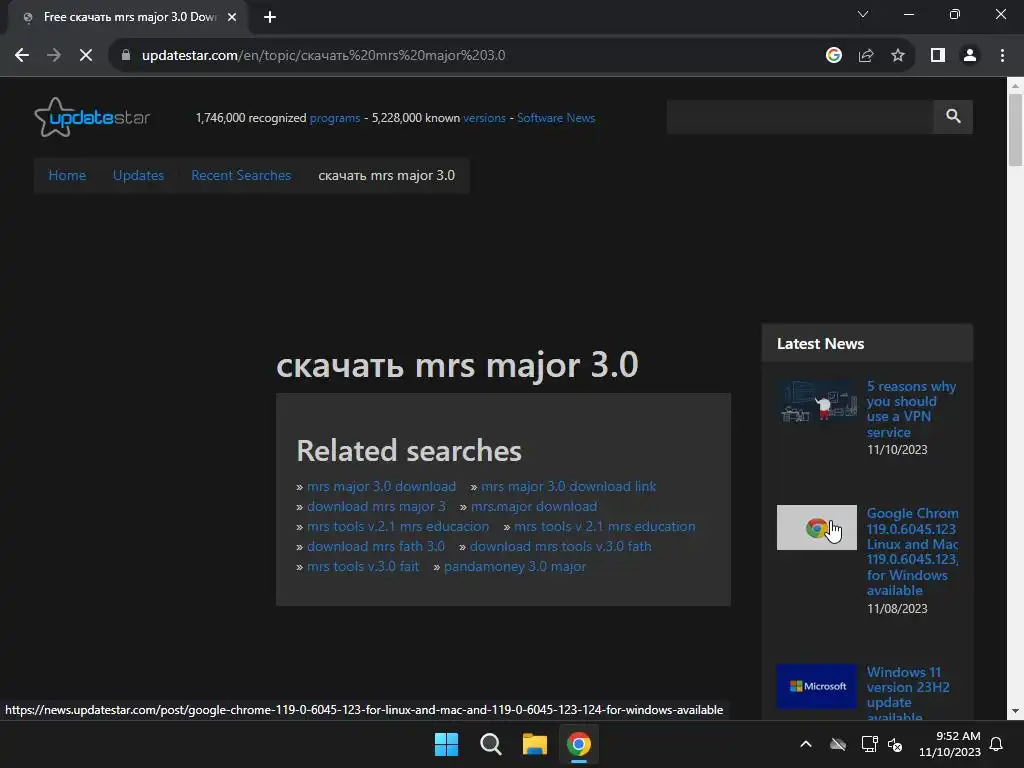
Task: Go back to previous page in Chrome
Action: point(22,56)
